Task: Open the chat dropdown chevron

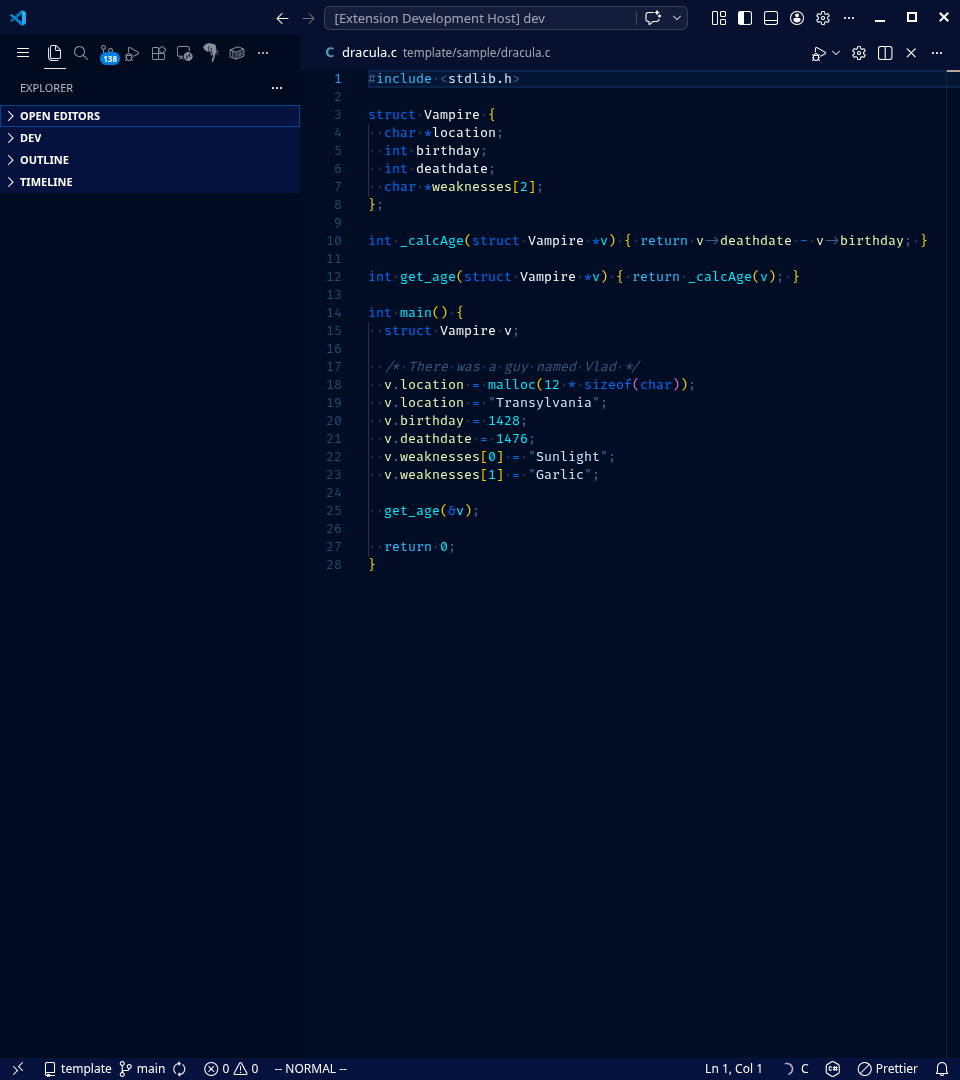Action: 677,19
